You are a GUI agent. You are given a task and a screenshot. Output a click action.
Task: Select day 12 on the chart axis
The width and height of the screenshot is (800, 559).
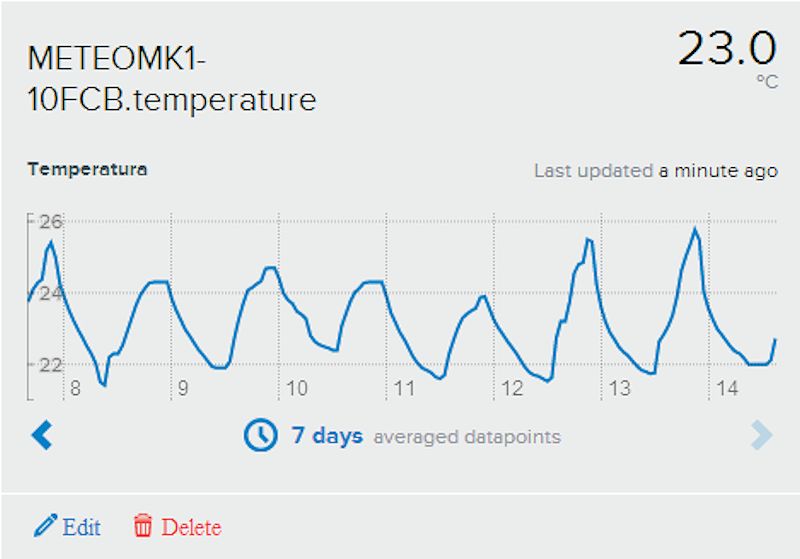coord(512,389)
